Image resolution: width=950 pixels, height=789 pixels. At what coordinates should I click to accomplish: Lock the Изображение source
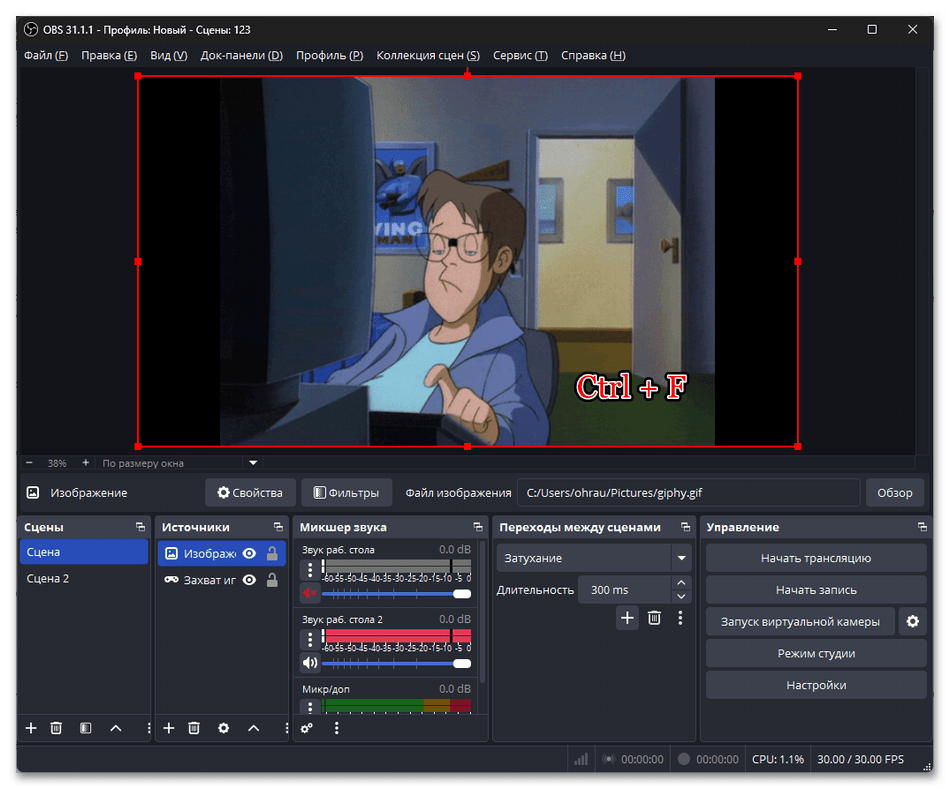[272, 553]
